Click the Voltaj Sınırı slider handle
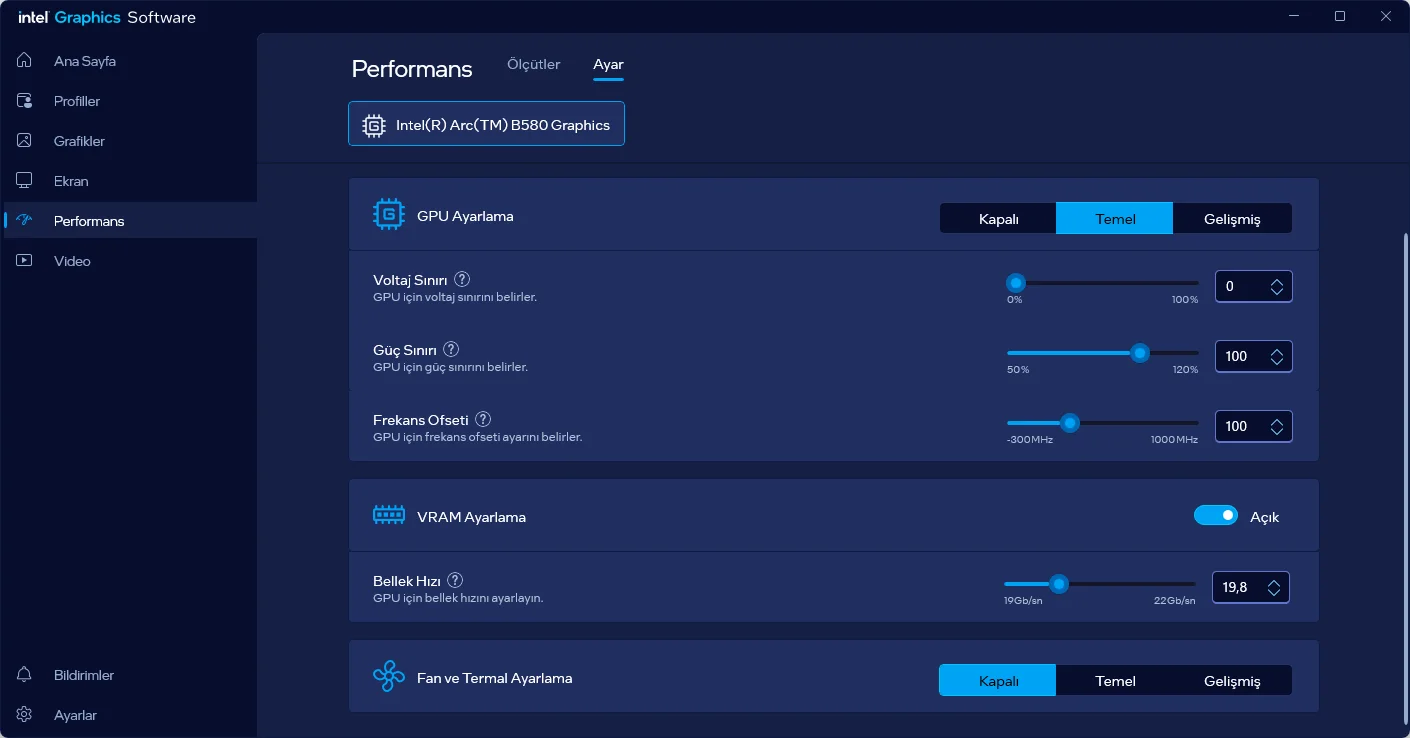1410x738 pixels. (1016, 283)
